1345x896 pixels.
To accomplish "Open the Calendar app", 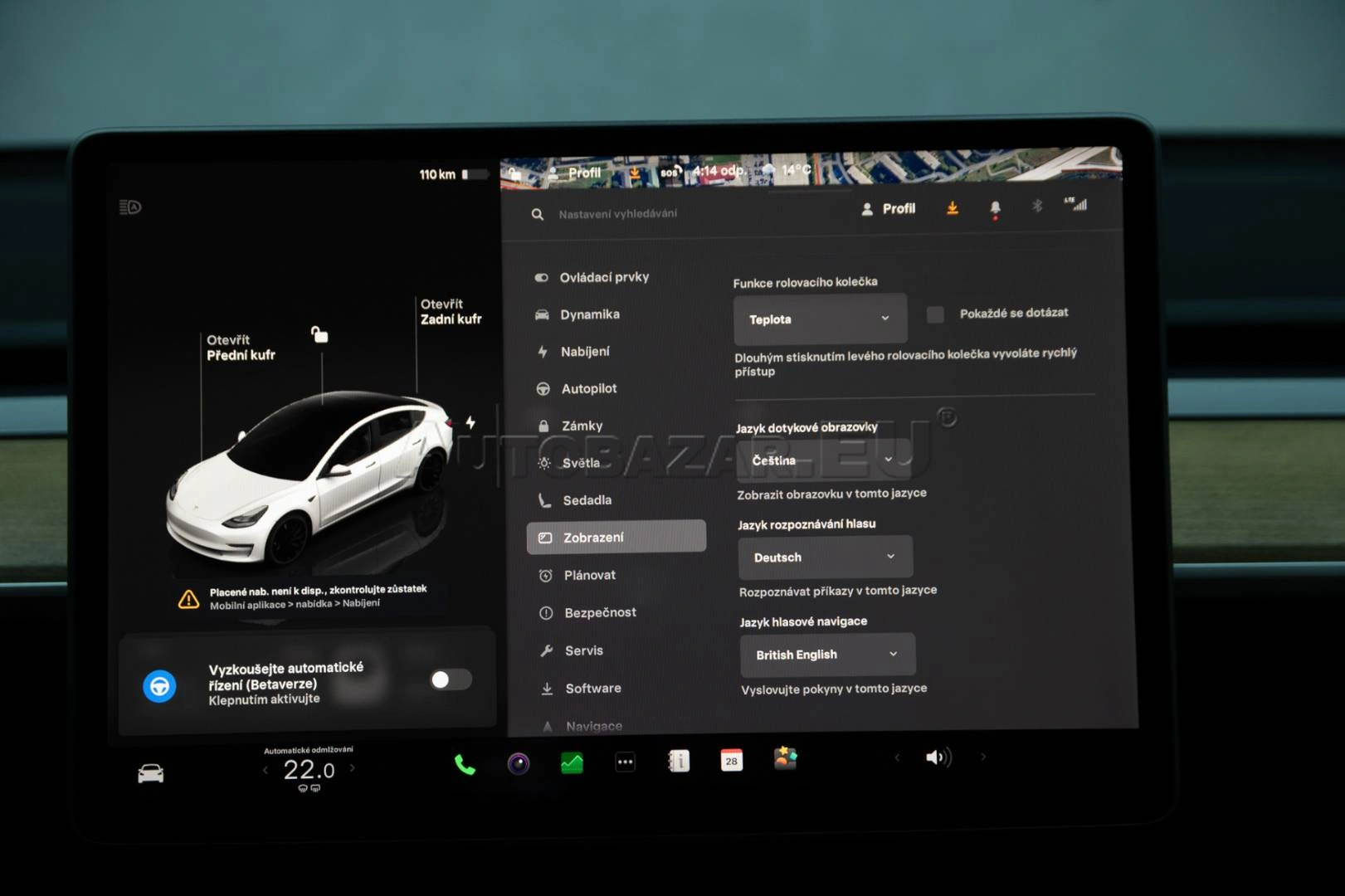I will click(732, 760).
